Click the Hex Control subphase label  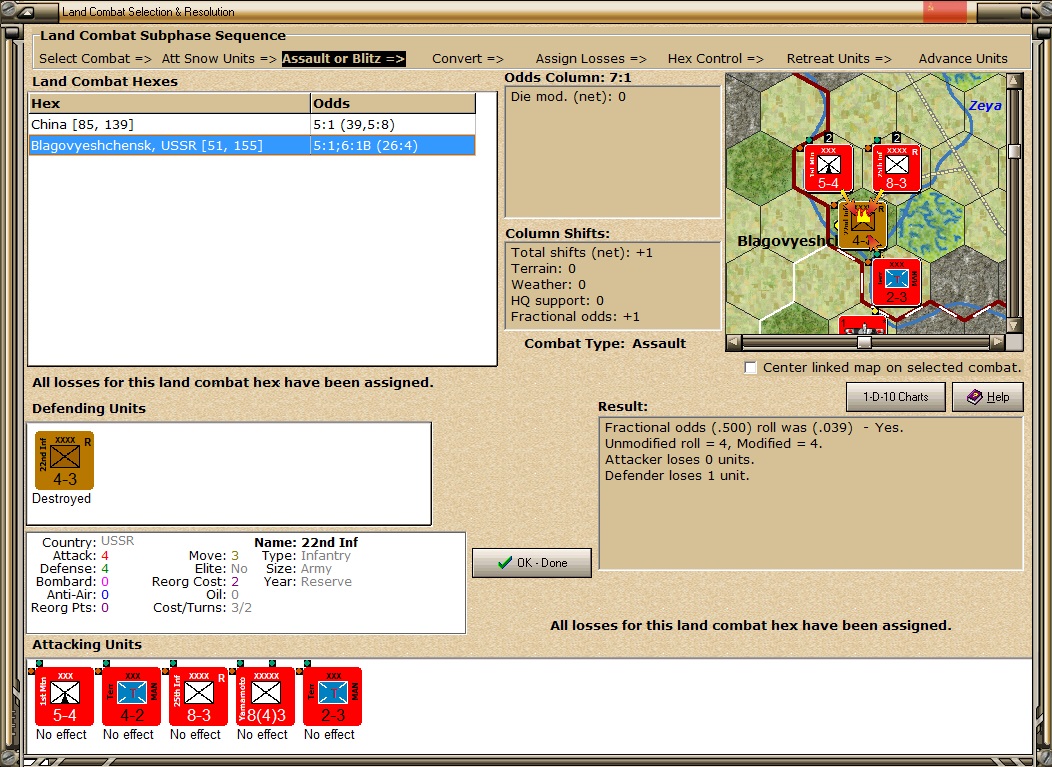click(x=715, y=58)
